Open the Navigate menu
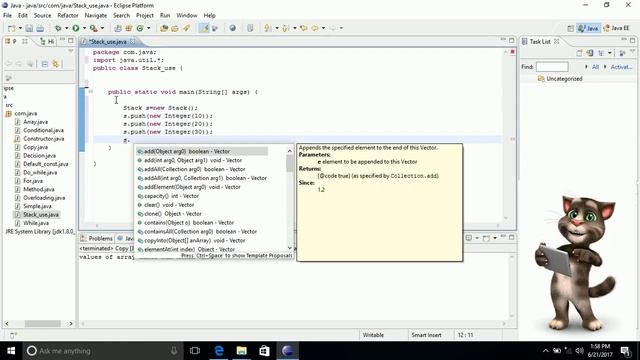 pos(96,16)
